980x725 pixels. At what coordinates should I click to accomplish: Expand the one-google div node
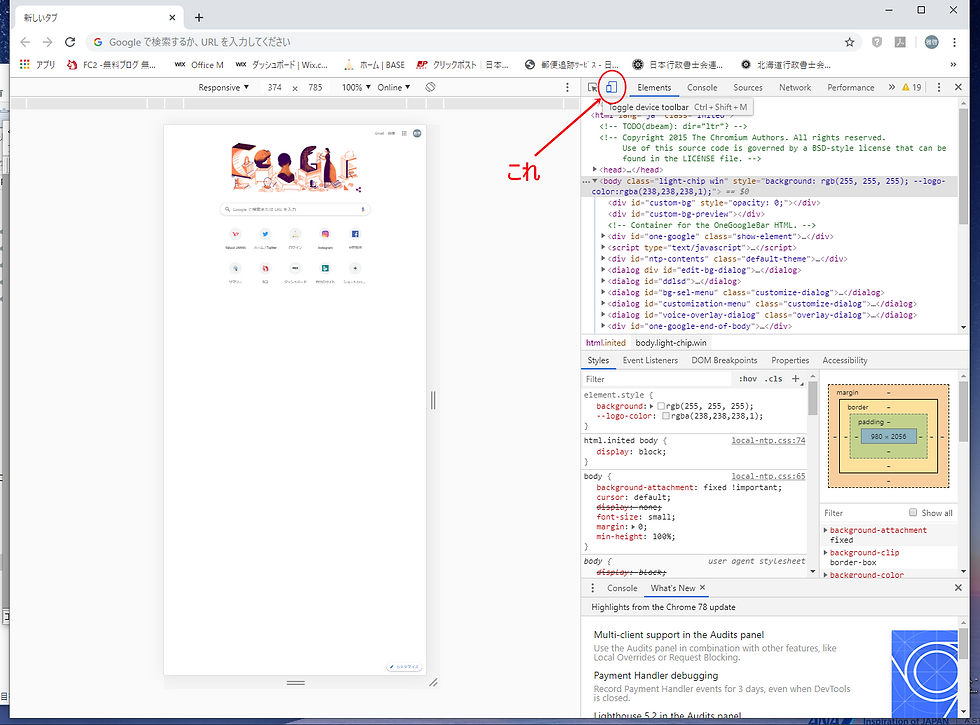pos(603,236)
